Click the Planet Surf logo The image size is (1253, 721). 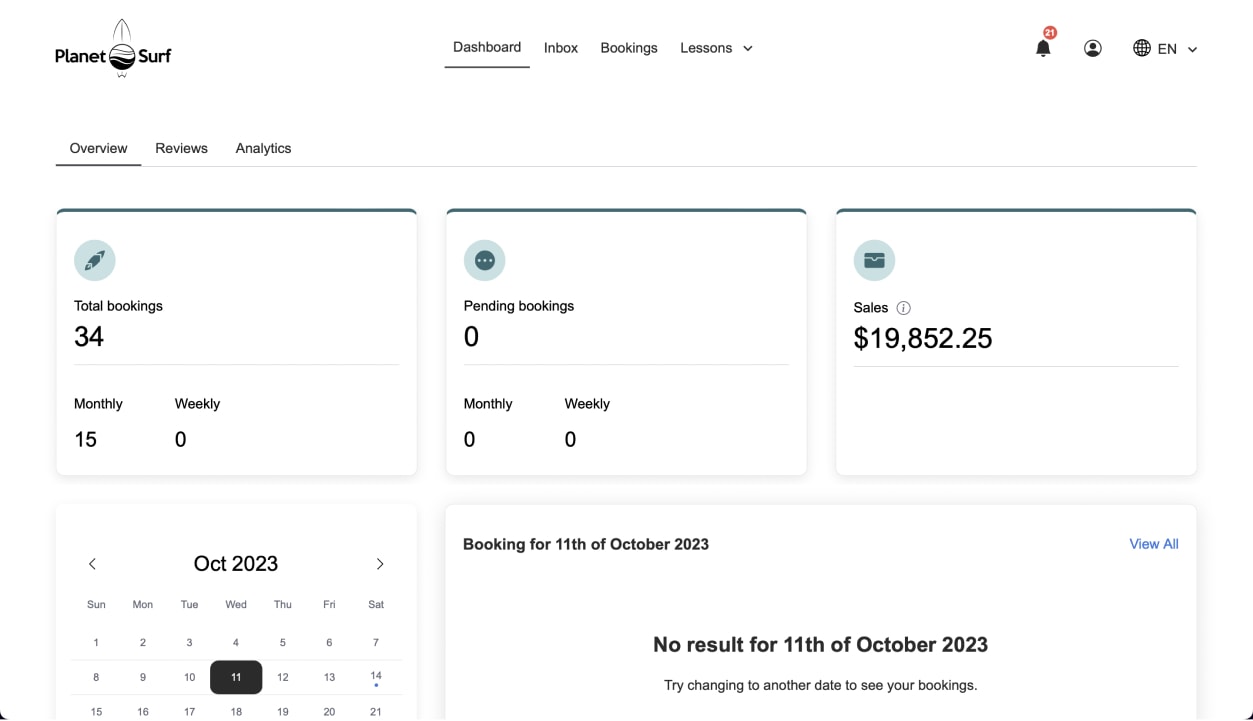click(113, 50)
